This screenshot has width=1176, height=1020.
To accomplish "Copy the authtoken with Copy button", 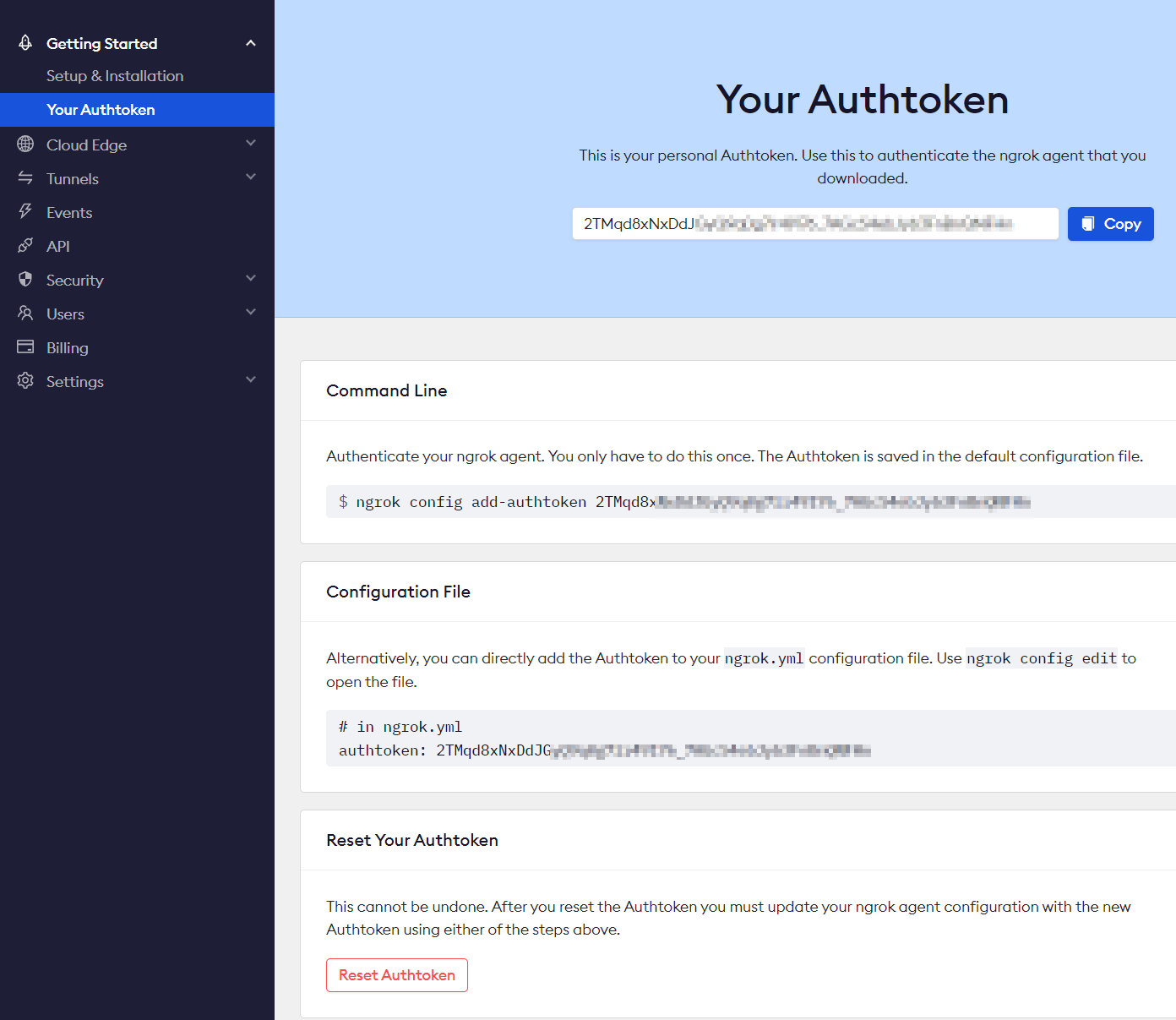I will (1110, 224).
